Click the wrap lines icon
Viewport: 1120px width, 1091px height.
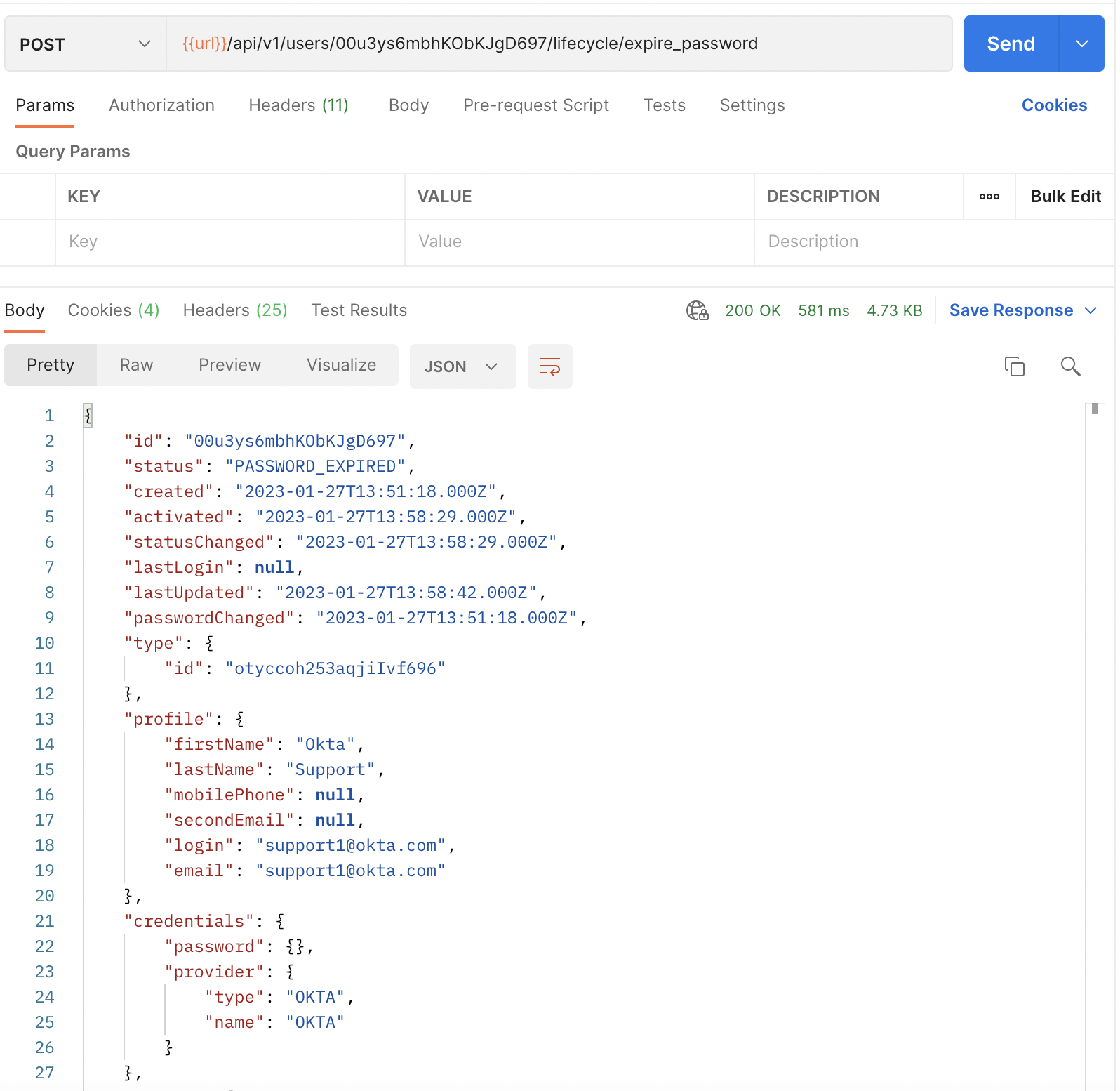[549, 366]
